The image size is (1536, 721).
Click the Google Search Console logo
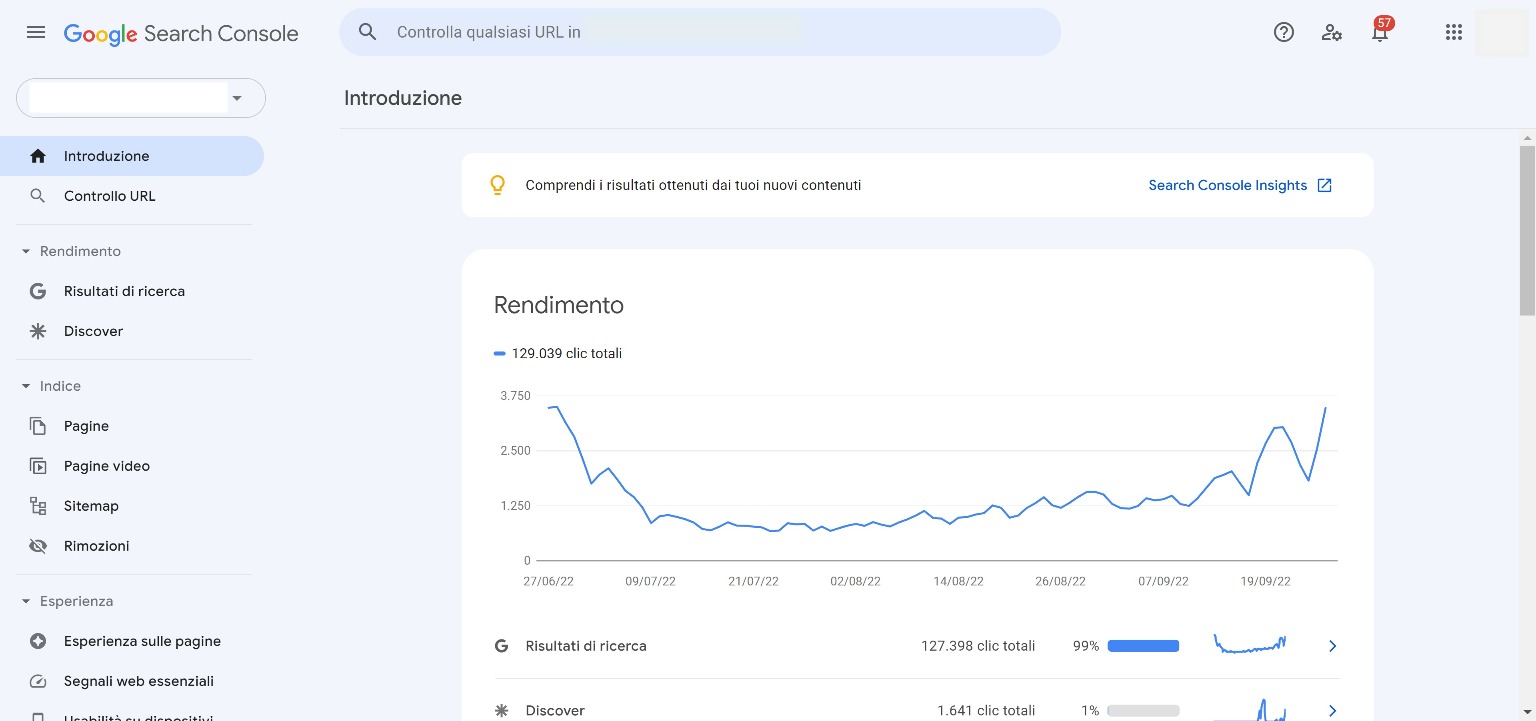click(x=181, y=33)
